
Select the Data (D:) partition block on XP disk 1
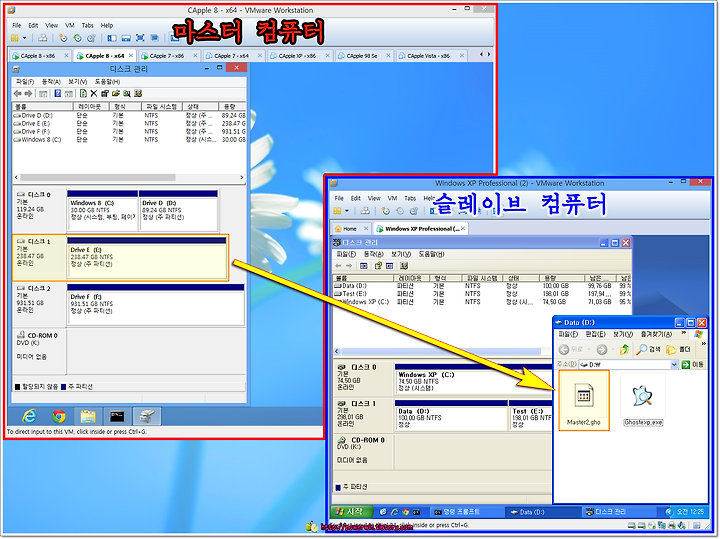[x=451, y=415]
